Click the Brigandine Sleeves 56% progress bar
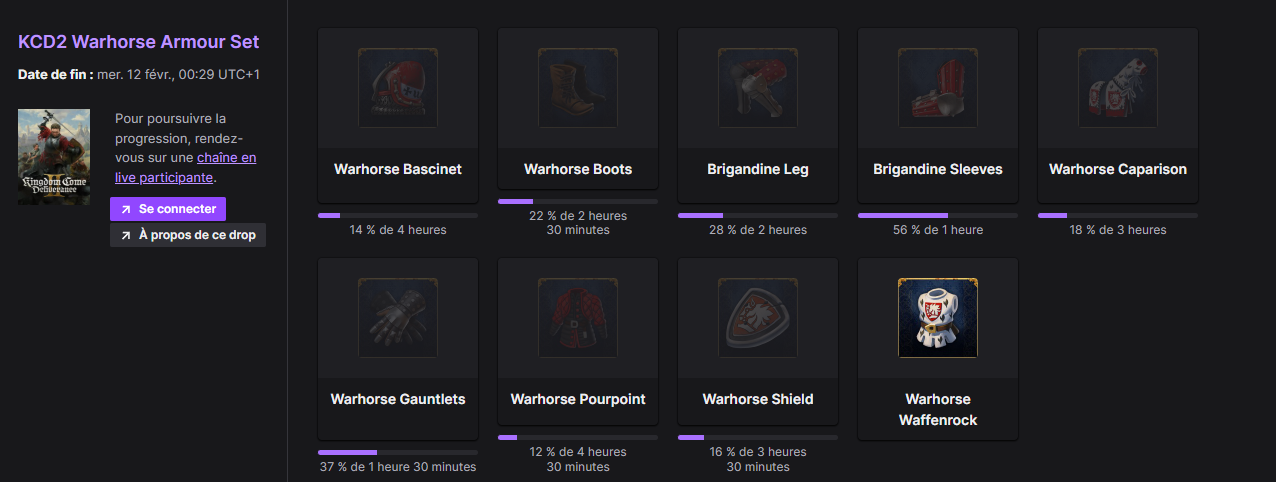The image size is (1276, 482). pos(938,215)
